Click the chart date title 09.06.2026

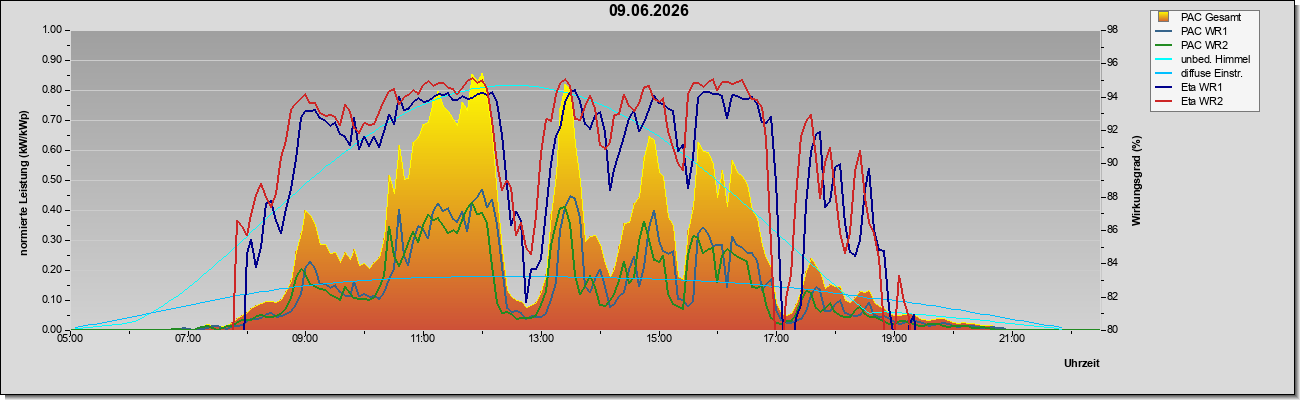tap(649, 11)
